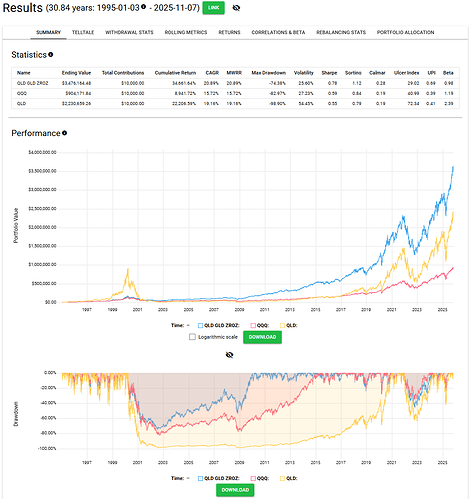Click the Cumulative Return column header

pos(175,73)
